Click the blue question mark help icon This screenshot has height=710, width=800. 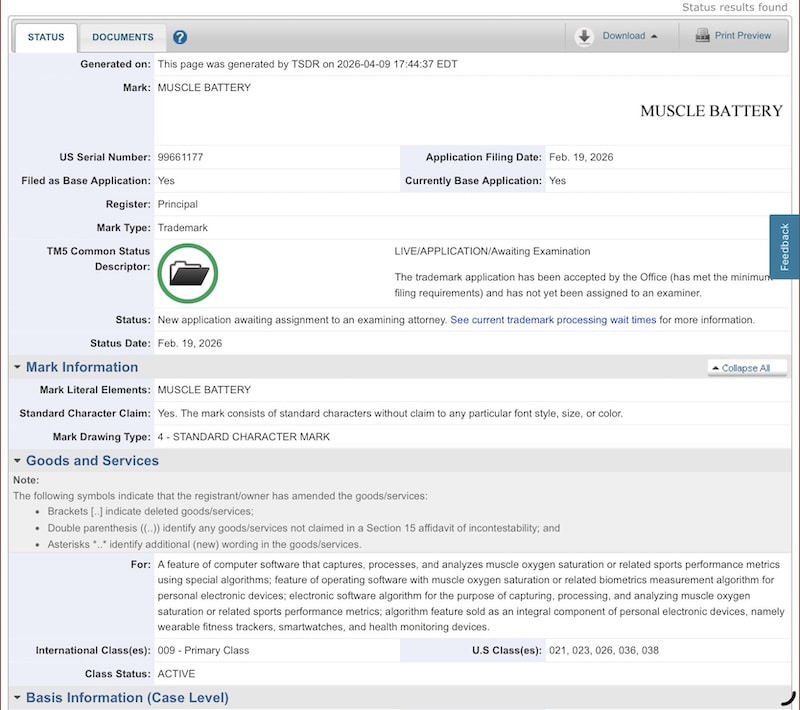coord(180,38)
